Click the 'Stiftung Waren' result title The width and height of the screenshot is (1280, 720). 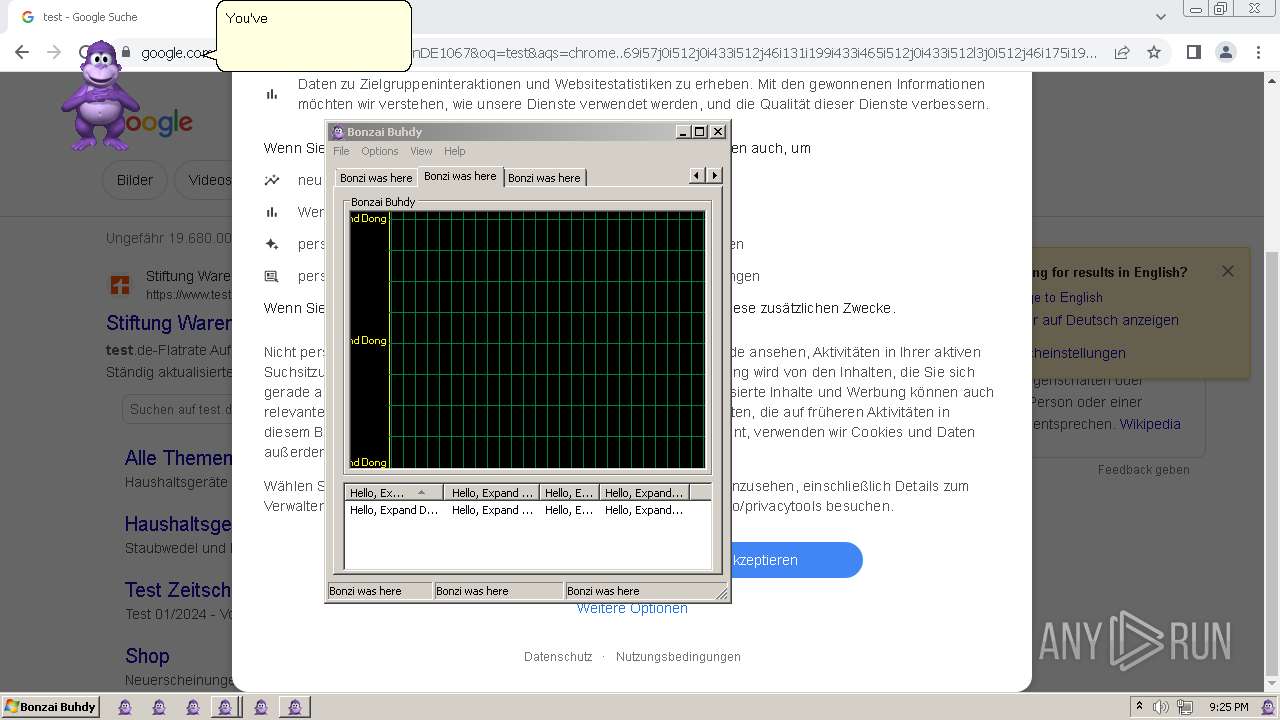coord(169,323)
